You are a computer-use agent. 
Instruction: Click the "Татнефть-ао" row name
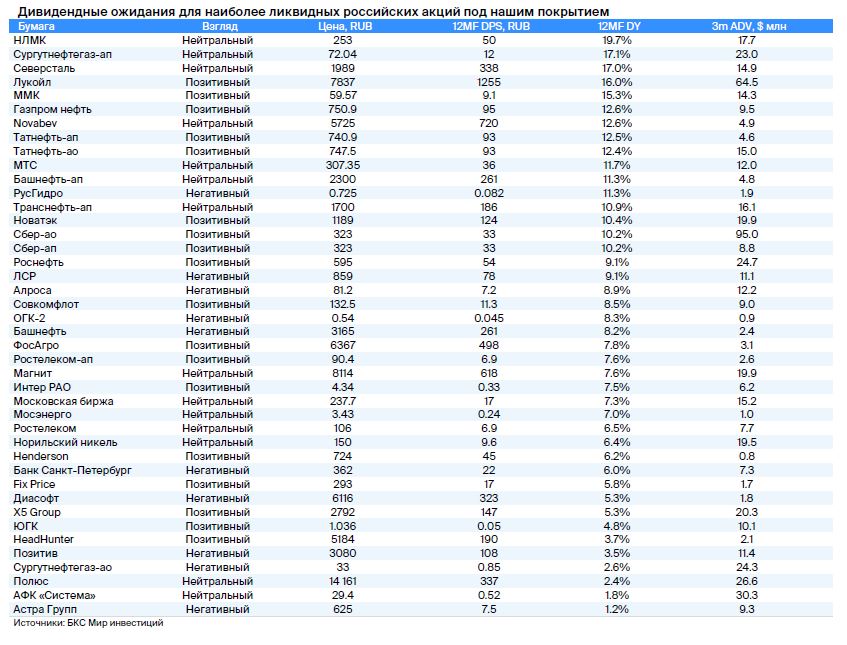click(x=46, y=152)
